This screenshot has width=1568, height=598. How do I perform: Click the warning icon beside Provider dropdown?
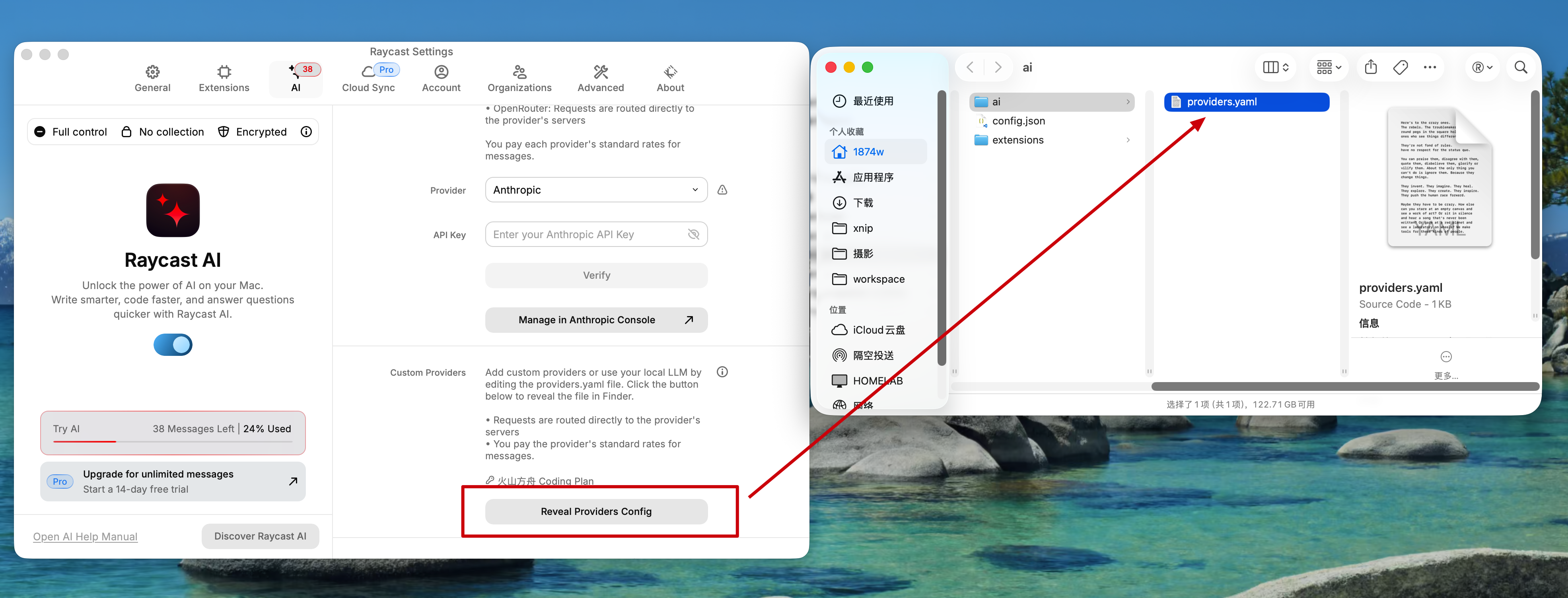(x=722, y=190)
